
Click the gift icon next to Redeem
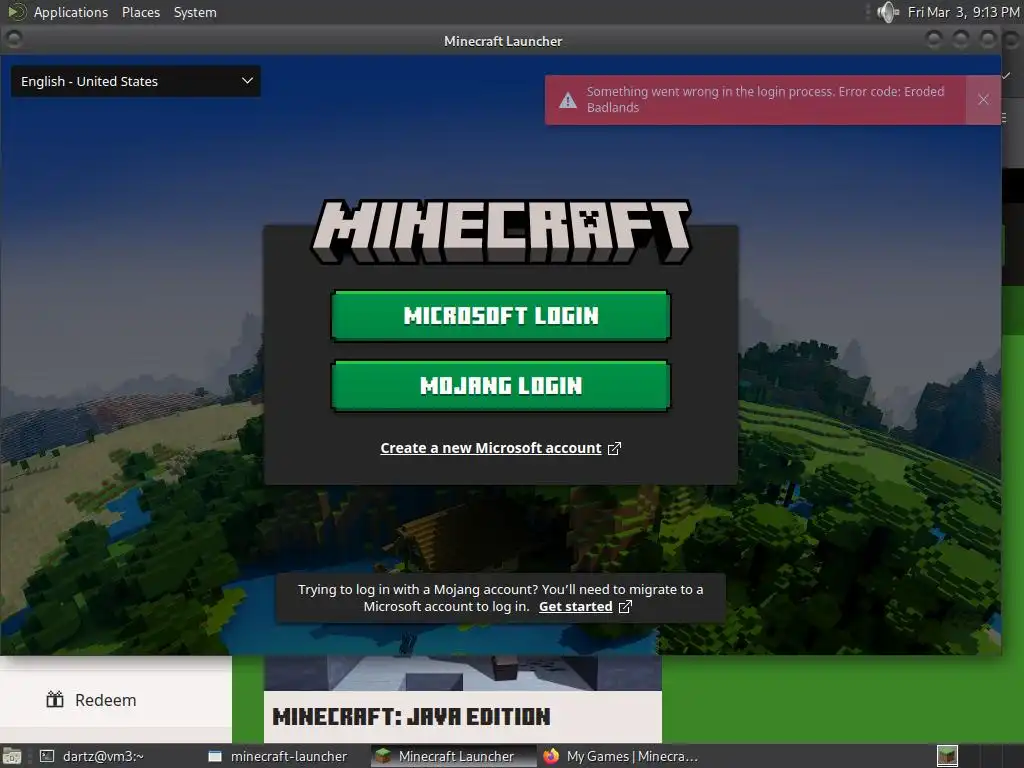click(x=55, y=699)
